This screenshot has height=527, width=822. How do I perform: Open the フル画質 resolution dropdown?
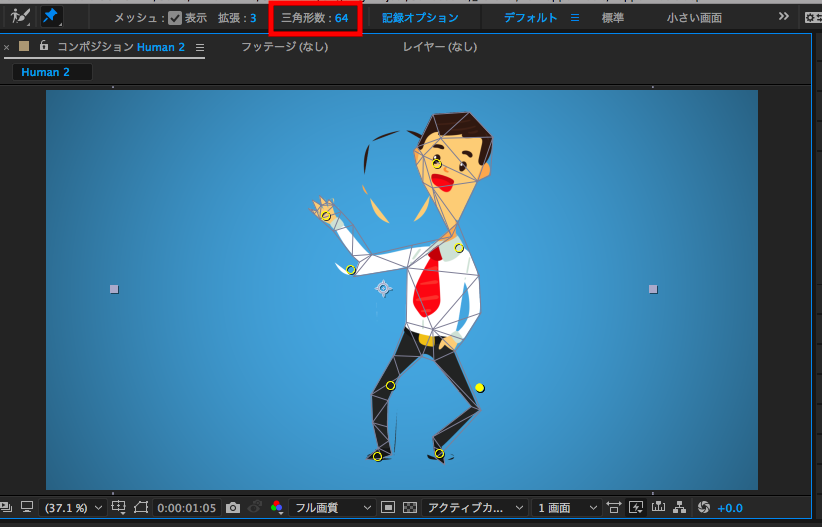[x=331, y=508]
